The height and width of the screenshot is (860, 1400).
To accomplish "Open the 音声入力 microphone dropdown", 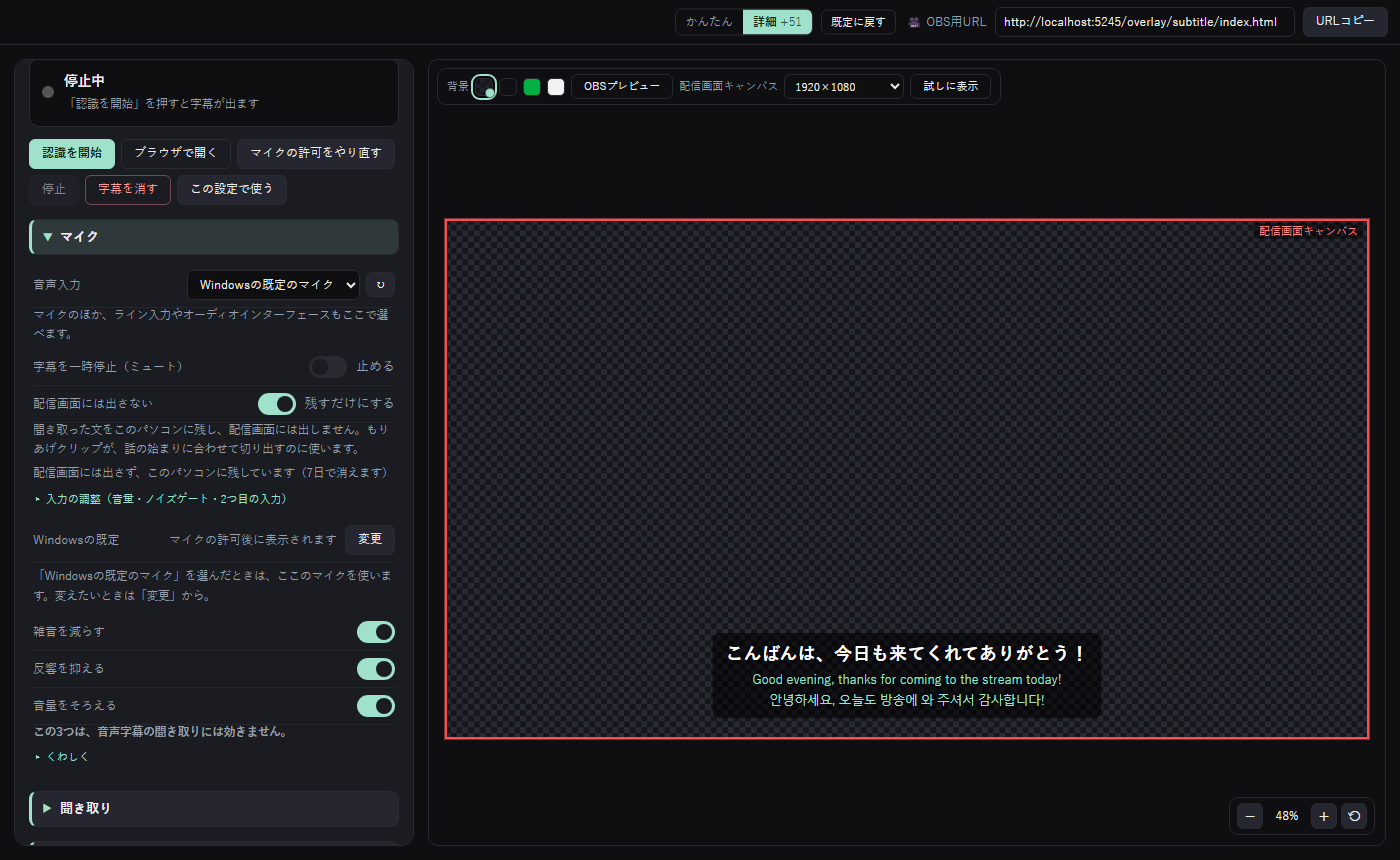I will pyautogui.click(x=274, y=285).
